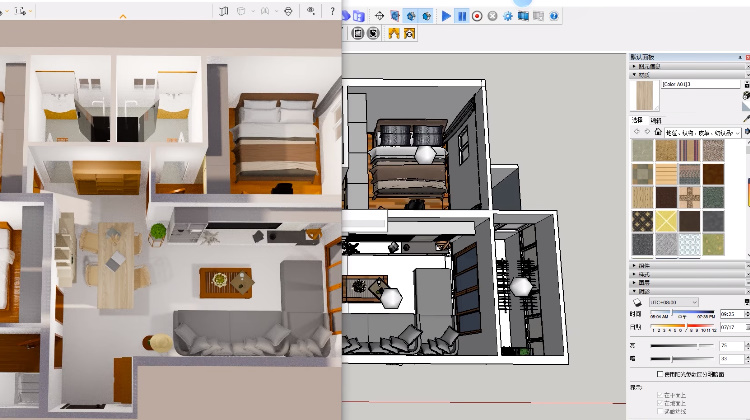Enable the use-sun-for-shading checkbox
Image resolution: width=750 pixels, height=420 pixels.
[x=657, y=372]
